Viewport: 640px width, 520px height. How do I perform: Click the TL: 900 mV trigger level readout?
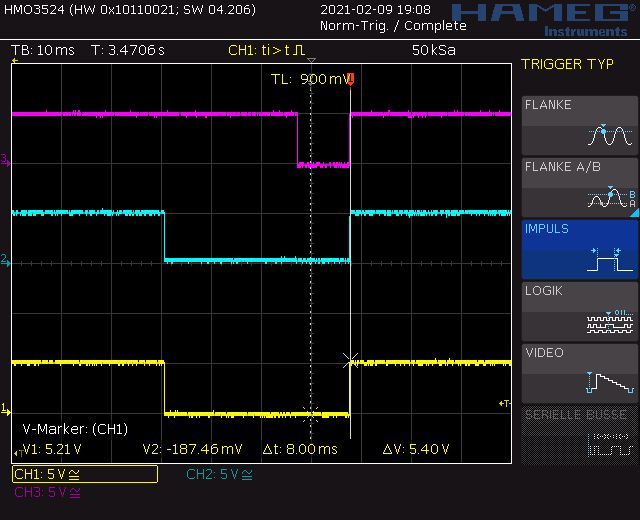pos(311,79)
